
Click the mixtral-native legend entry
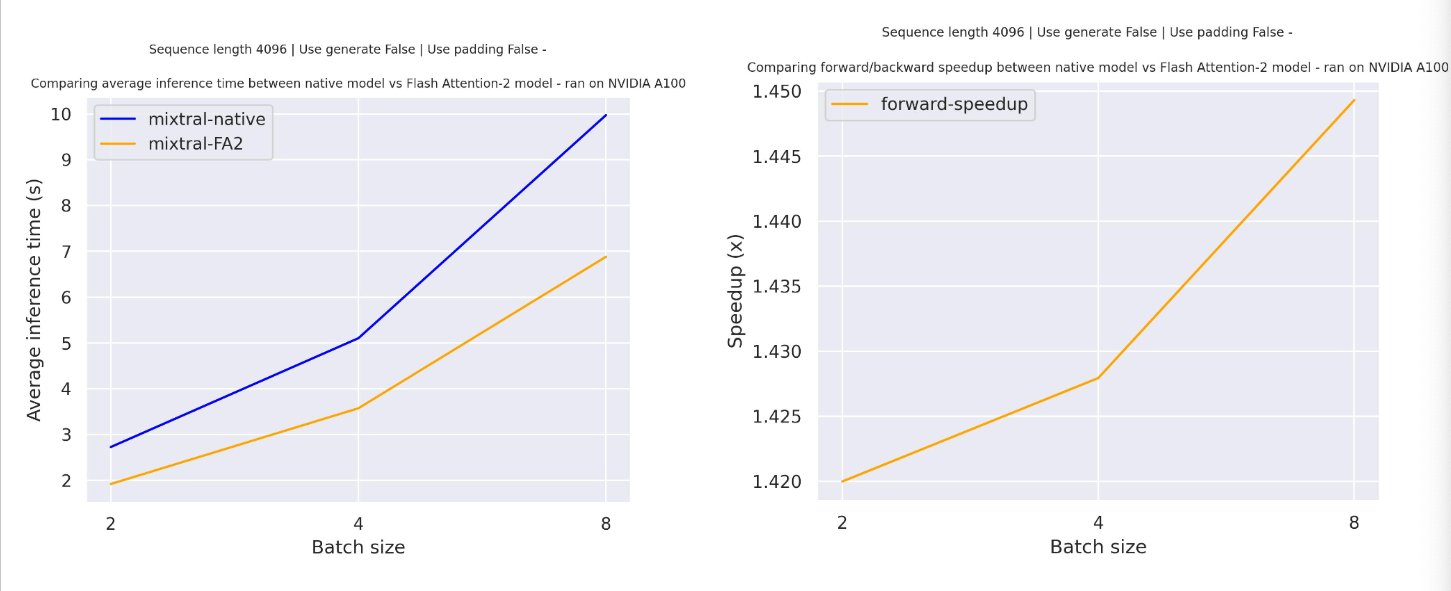pos(206,120)
